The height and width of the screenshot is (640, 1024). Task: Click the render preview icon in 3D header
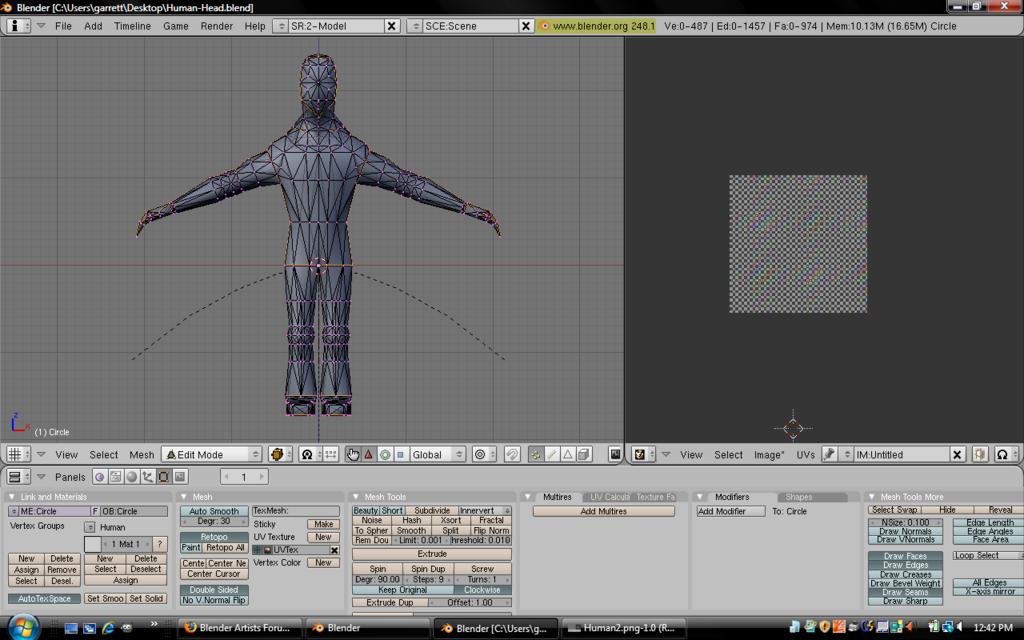615,455
